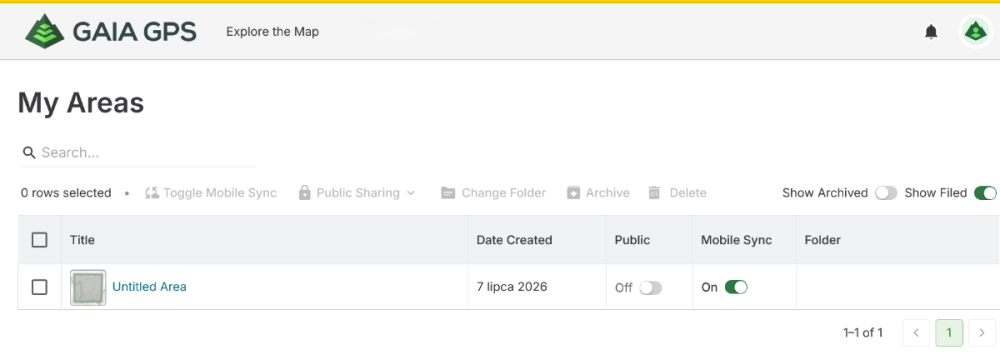
Task: Click the Archive box icon
Action: click(574, 193)
